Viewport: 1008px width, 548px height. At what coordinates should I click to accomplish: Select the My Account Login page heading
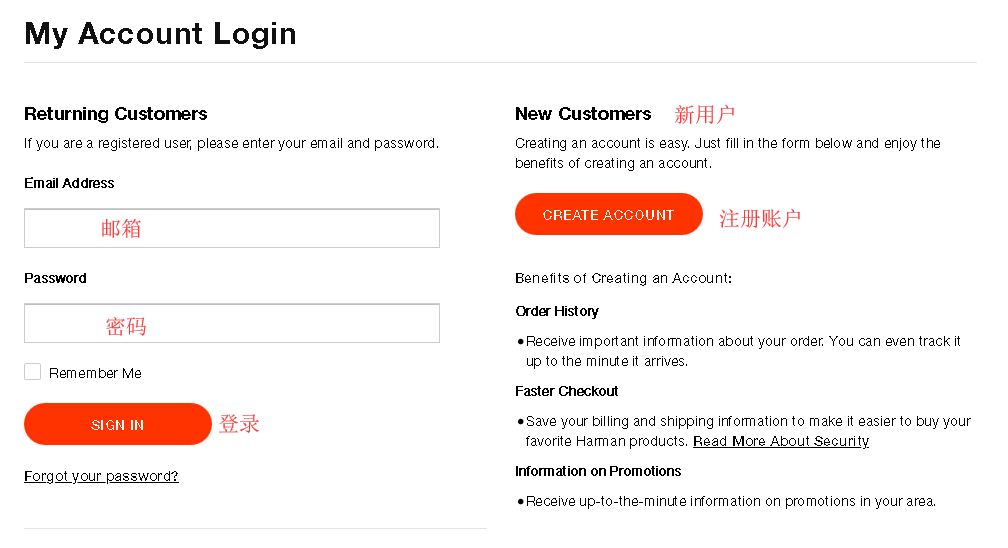coord(160,33)
